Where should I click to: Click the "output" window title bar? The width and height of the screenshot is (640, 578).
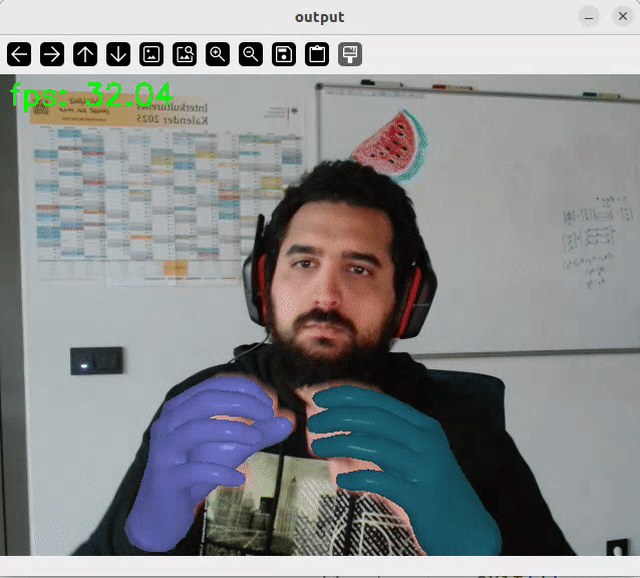pos(319,17)
